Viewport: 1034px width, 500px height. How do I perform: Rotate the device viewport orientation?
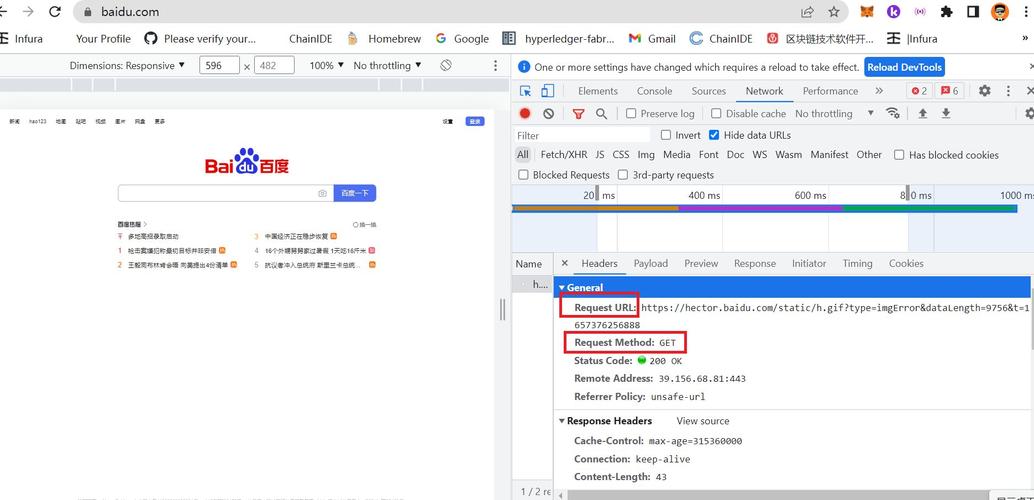pyautogui.click(x=446, y=65)
